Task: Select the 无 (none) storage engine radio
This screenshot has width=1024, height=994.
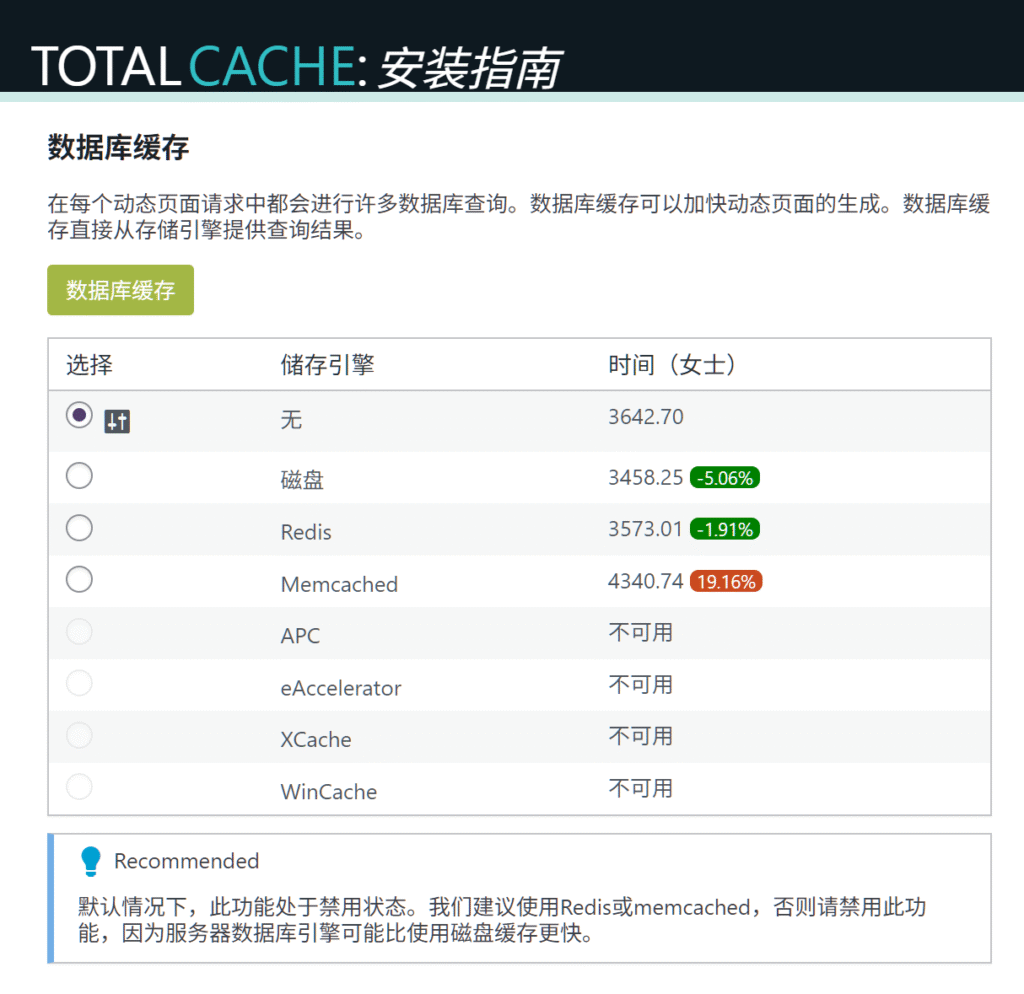Action: (x=79, y=415)
